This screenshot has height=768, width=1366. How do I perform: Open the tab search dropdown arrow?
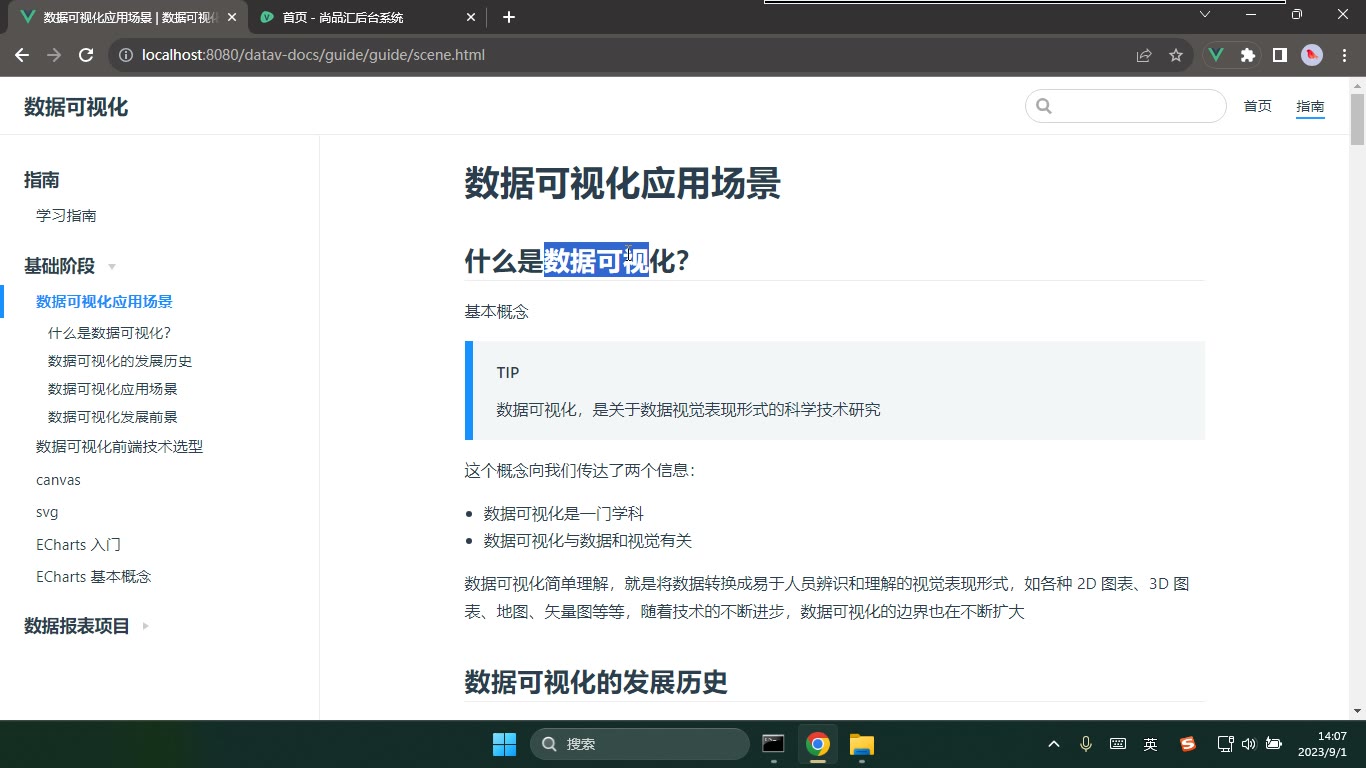click(1205, 14)
